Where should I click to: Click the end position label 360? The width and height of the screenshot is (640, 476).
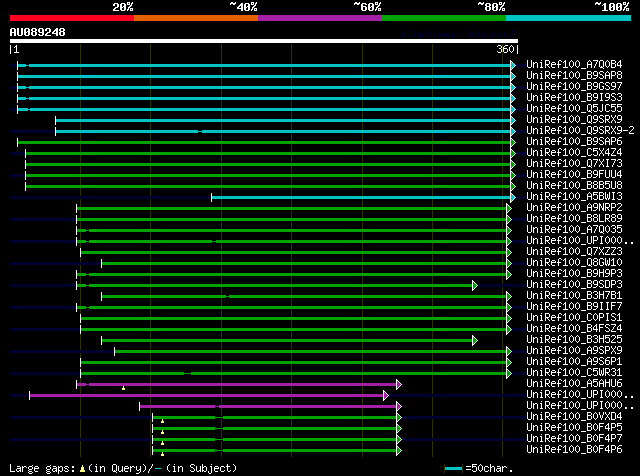[505, 49]
